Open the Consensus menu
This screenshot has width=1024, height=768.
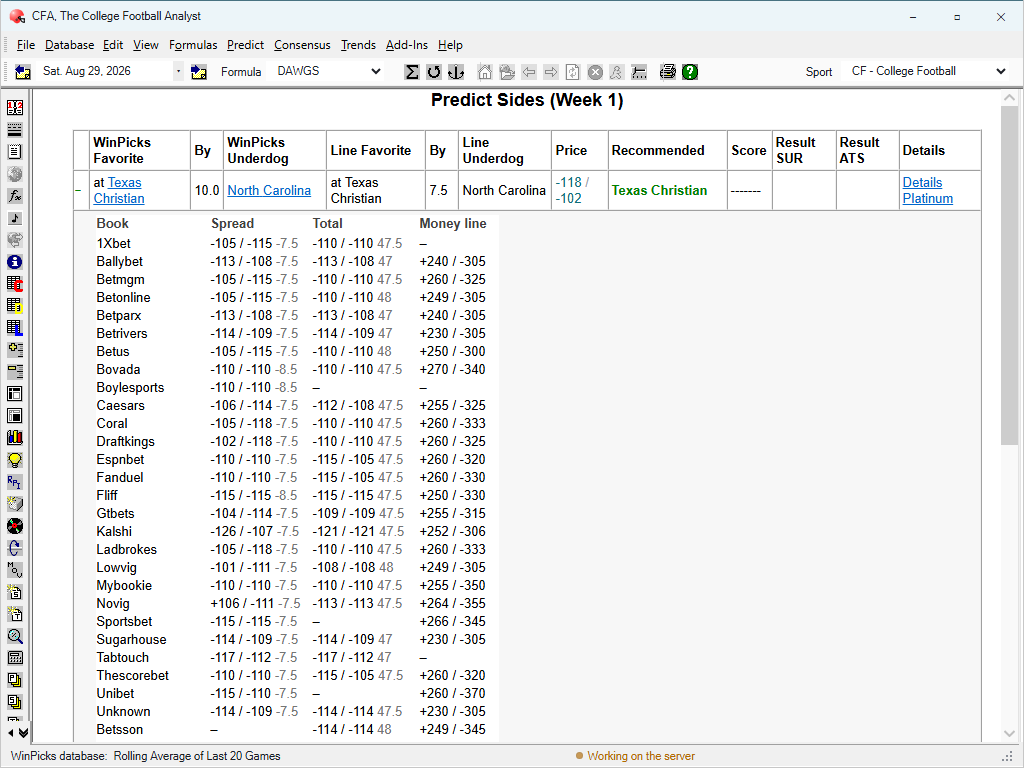[302, 45]
